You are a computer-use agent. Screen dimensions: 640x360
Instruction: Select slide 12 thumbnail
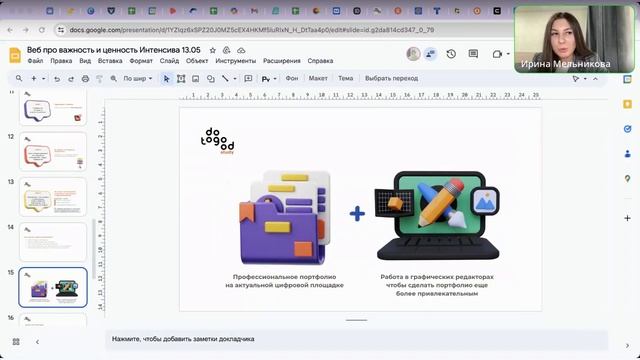pos(53,152)
